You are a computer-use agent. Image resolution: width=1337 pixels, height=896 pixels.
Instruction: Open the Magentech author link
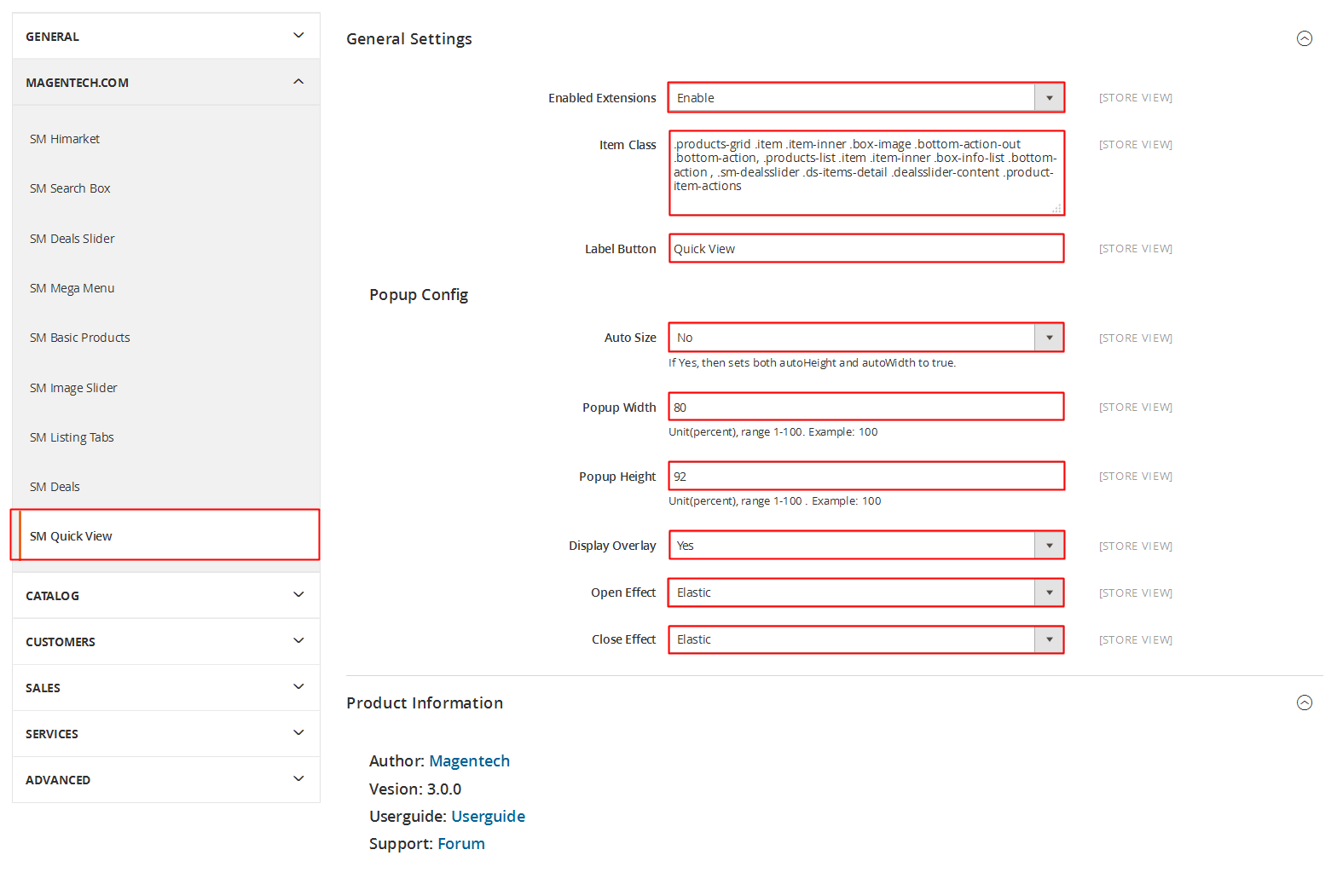coord(469,761)
